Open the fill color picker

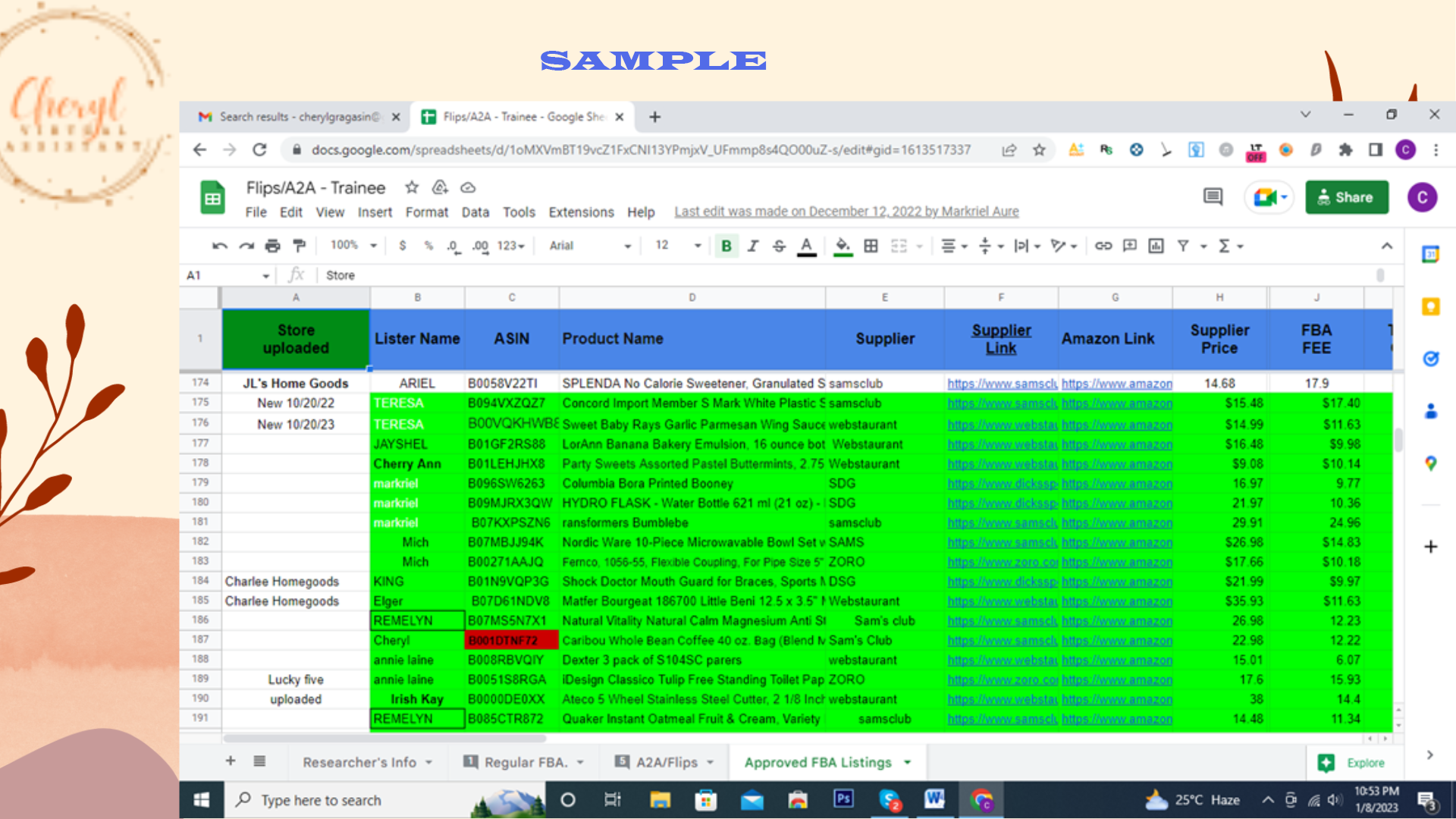coord(843,246)
